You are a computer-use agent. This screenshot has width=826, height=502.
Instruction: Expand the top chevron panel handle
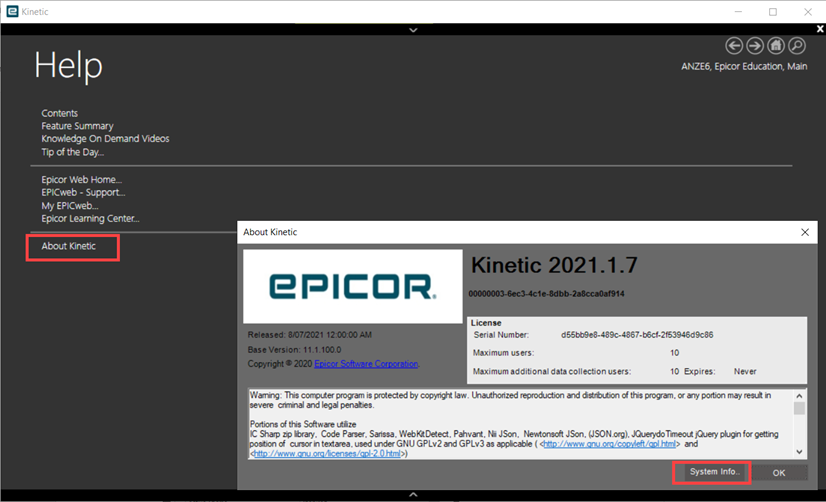pyautogui.click(x=414, y=30)
